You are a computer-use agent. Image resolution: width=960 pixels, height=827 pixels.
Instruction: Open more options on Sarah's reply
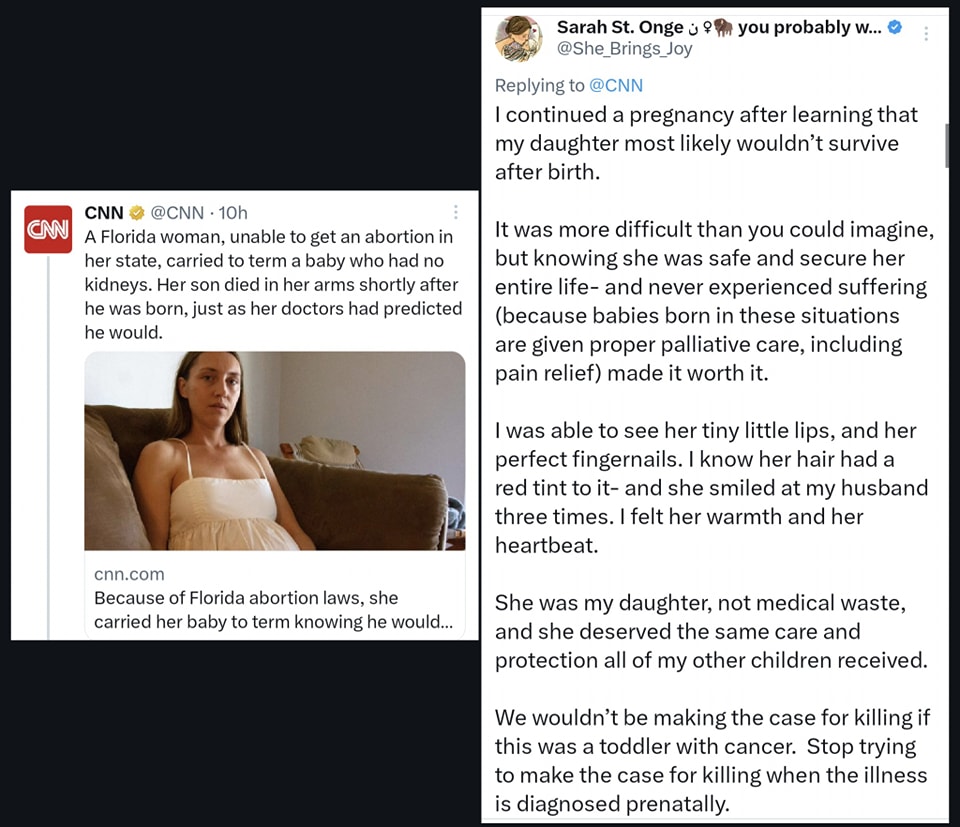pos(926,33)
